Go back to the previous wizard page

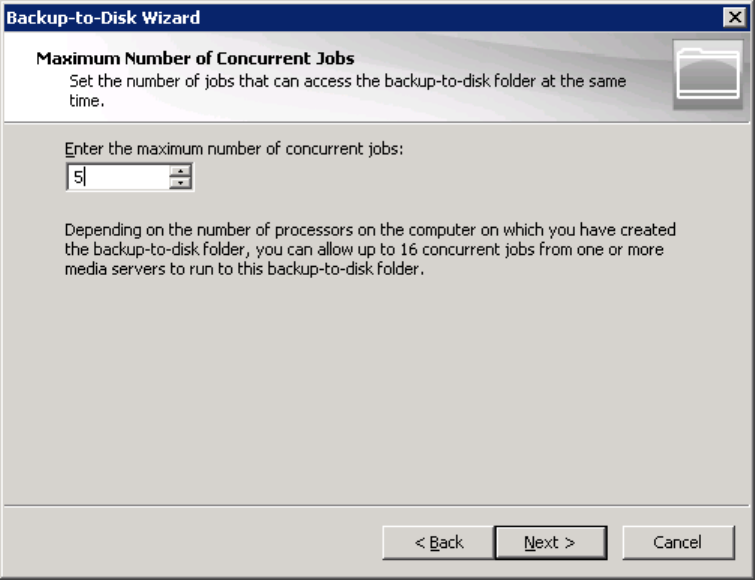click(x=438, y=543)
